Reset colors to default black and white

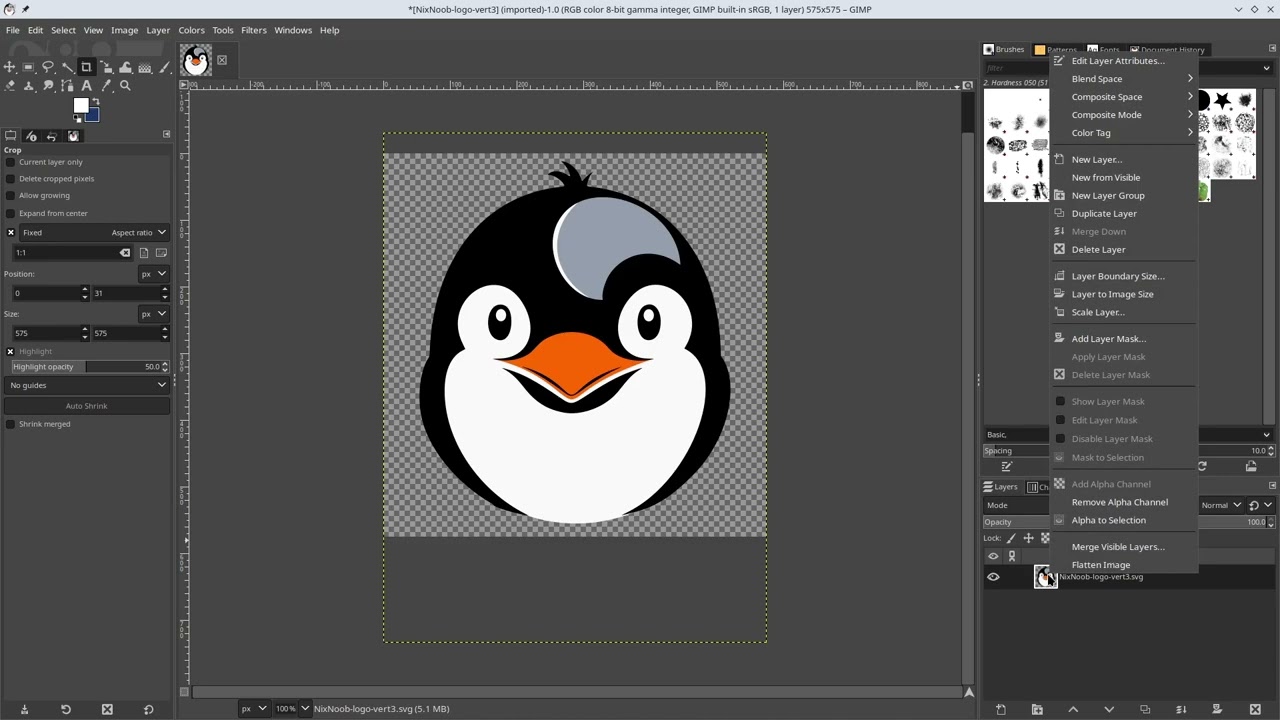(x=77, y=118)
